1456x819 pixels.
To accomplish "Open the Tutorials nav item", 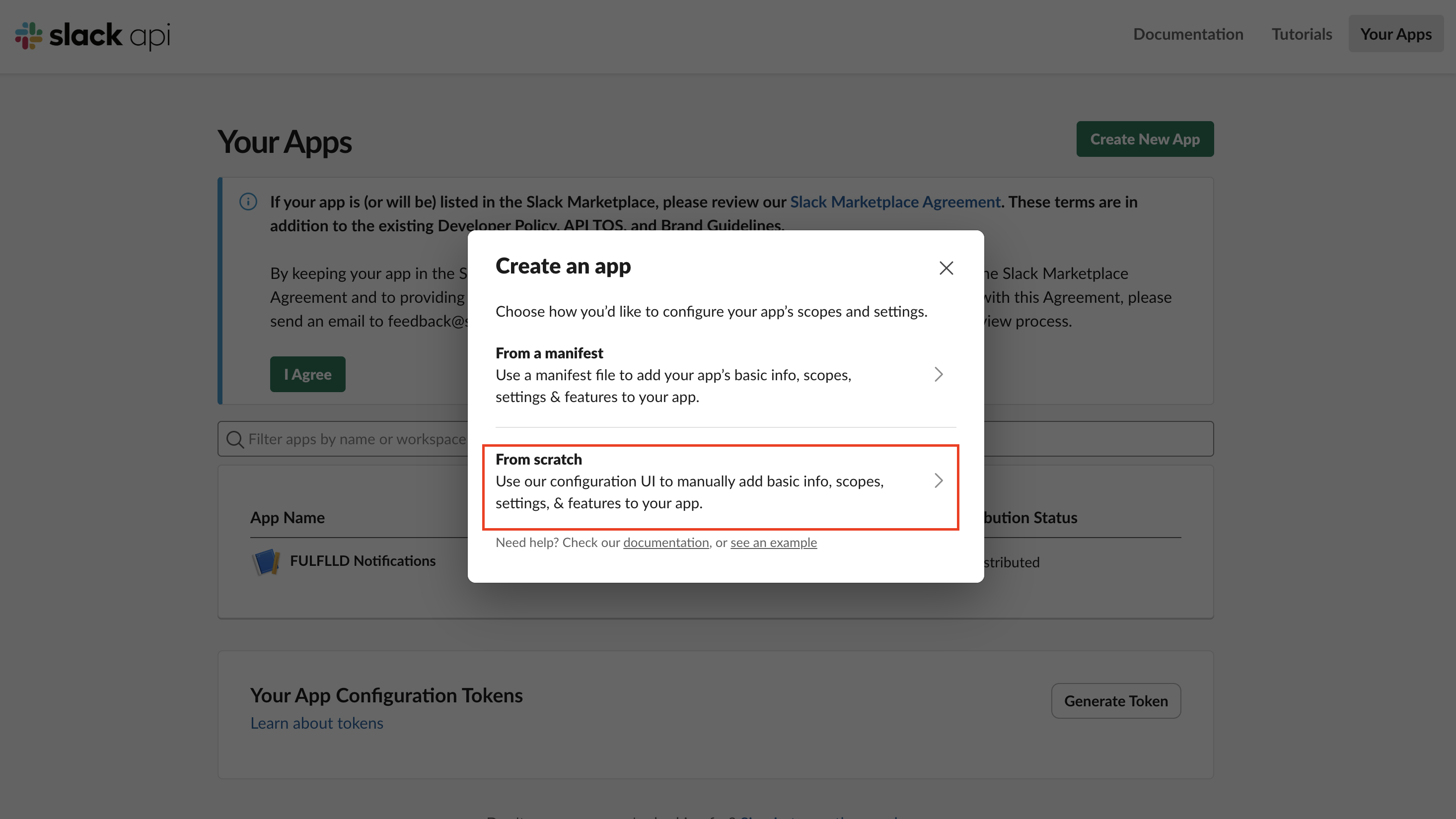I will pos(1302,34).
